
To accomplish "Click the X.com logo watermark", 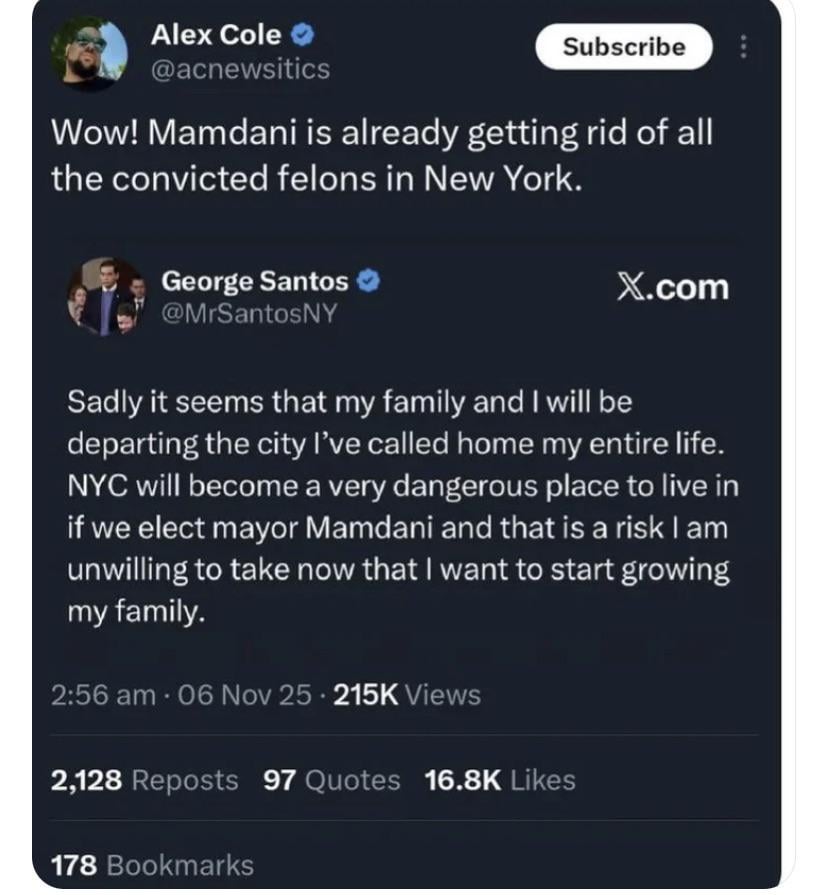I will click(671, 288).
